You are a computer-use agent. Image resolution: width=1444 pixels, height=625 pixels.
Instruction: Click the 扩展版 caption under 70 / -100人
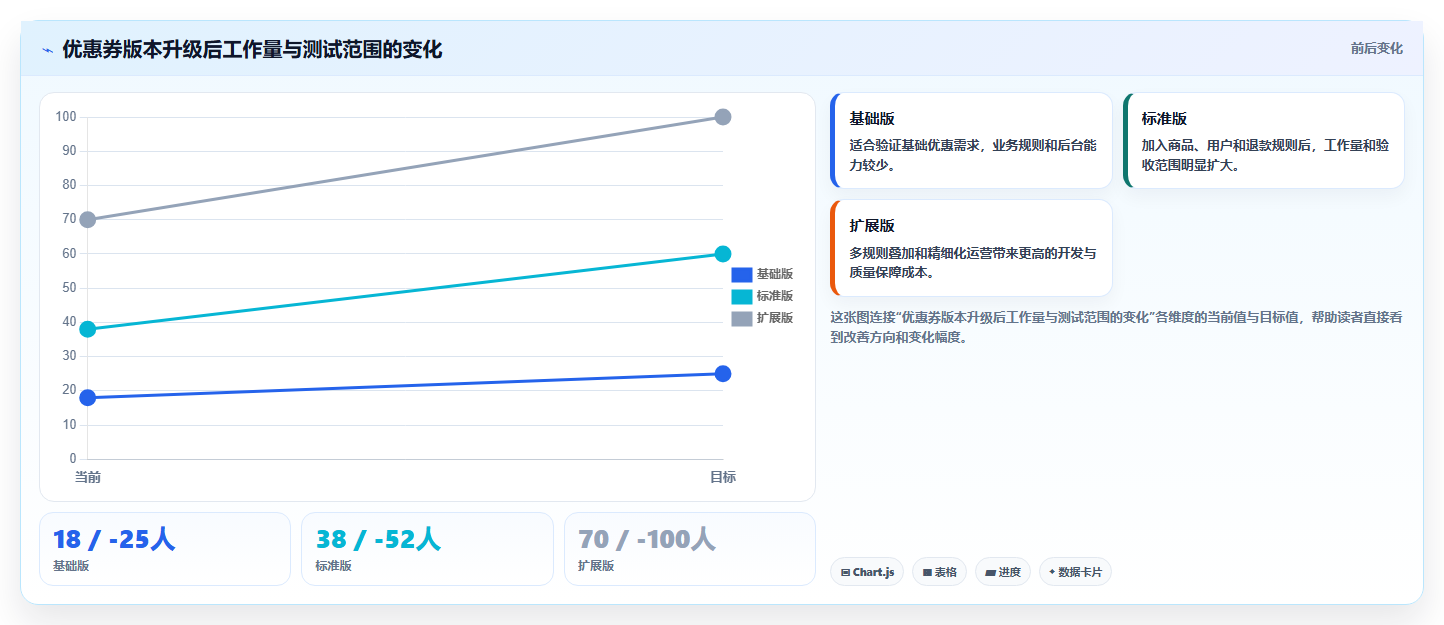tap(596, 566)
